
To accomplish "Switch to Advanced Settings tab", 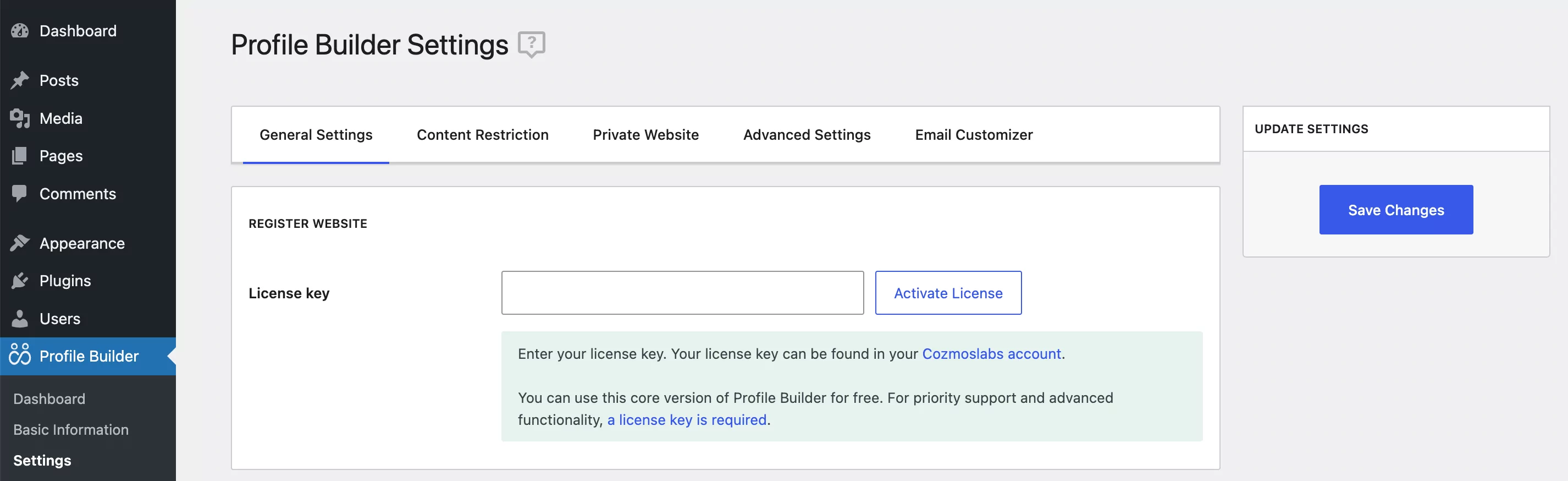I will pyautogui.click(x=807, y=135).
